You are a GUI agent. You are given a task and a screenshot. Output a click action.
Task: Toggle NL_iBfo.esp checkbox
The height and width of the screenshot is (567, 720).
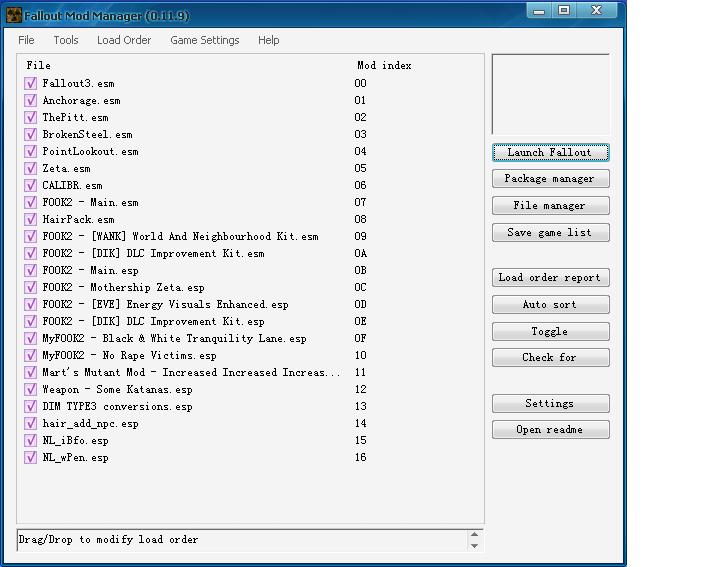30,440
